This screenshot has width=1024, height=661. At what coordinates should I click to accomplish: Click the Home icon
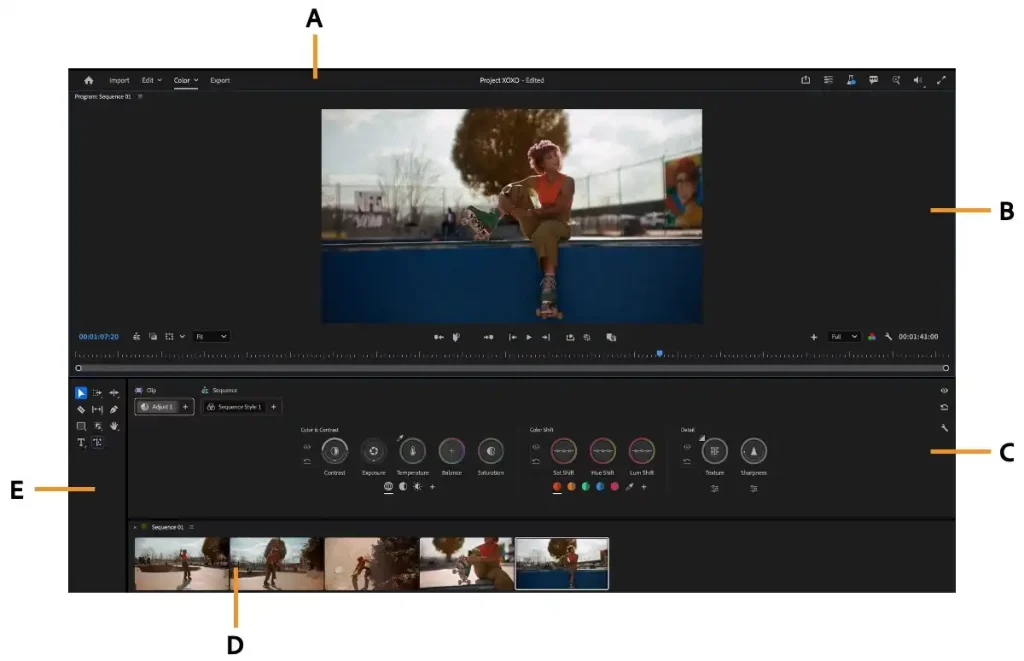[89, 80]
